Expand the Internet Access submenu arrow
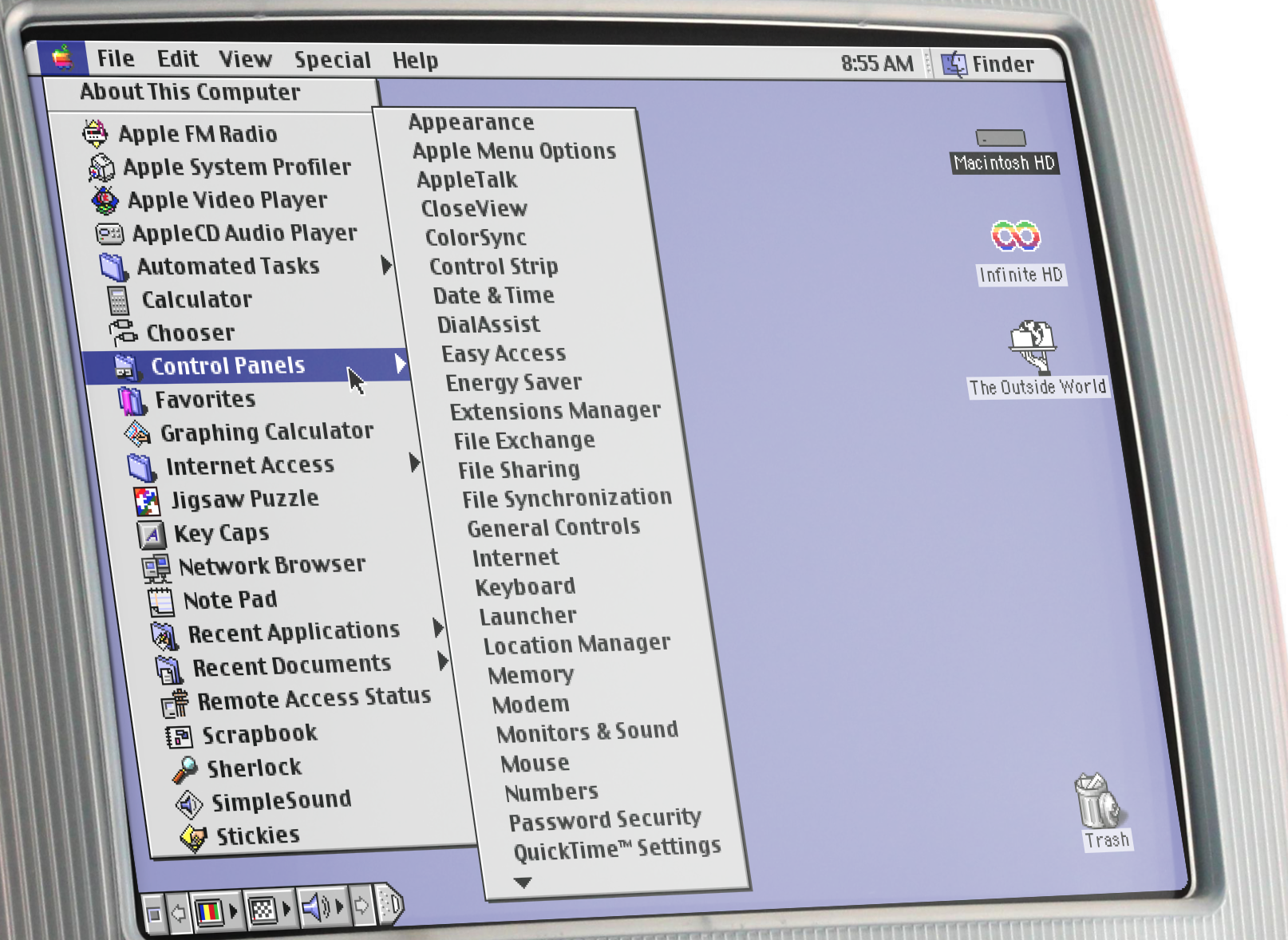Viewport: 1288px width, 940px height. click(x=415, y=462)
